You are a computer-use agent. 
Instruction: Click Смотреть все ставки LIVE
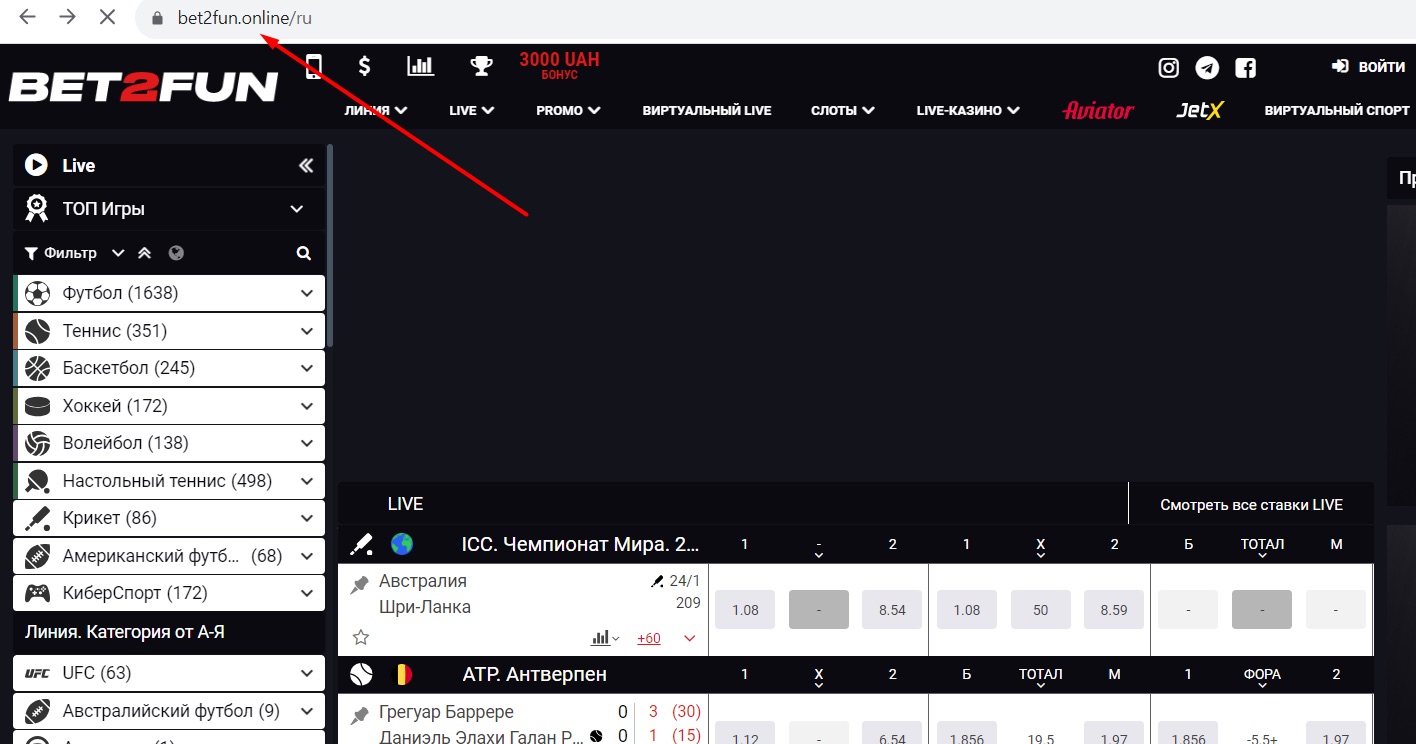(x=1251, y=505)
